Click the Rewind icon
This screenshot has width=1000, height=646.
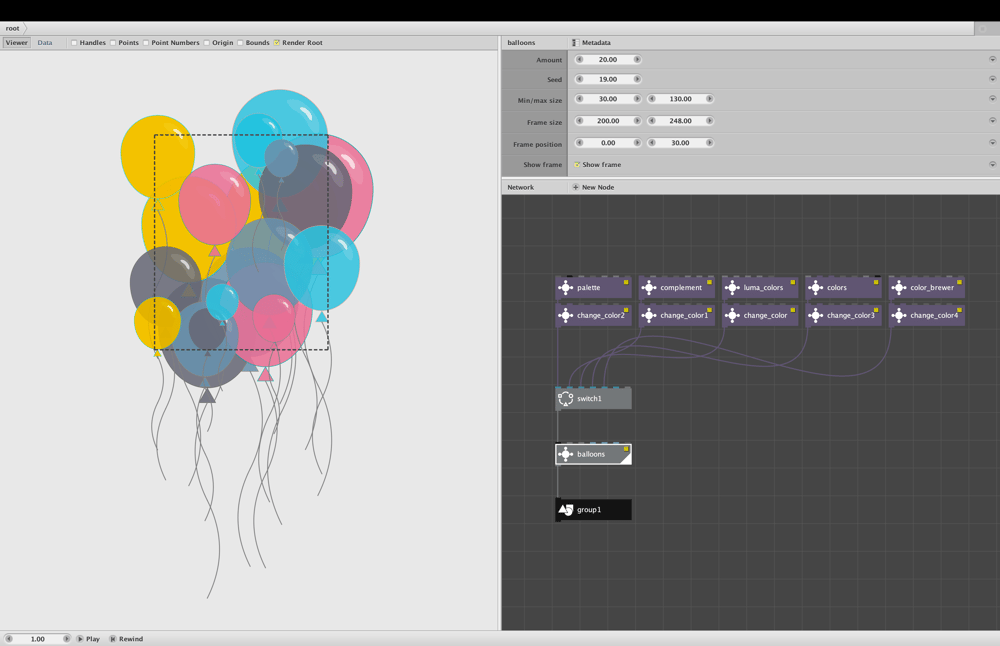click(x=113, y=638)
